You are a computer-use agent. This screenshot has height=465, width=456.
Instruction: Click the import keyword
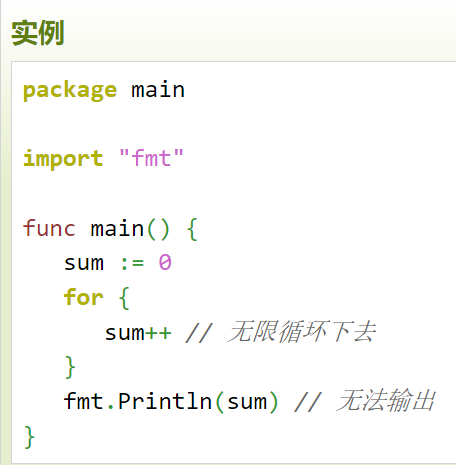point(63,158)
